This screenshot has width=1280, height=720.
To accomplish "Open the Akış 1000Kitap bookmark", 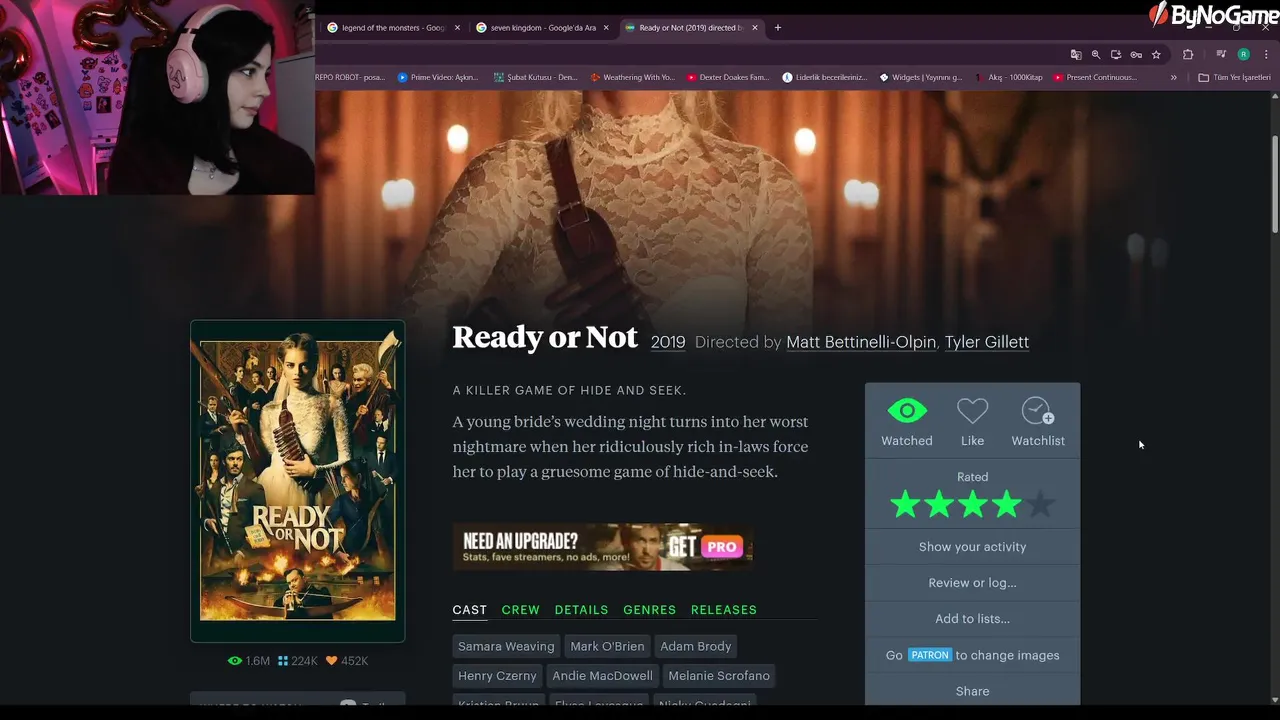I will coord(1009,78).
